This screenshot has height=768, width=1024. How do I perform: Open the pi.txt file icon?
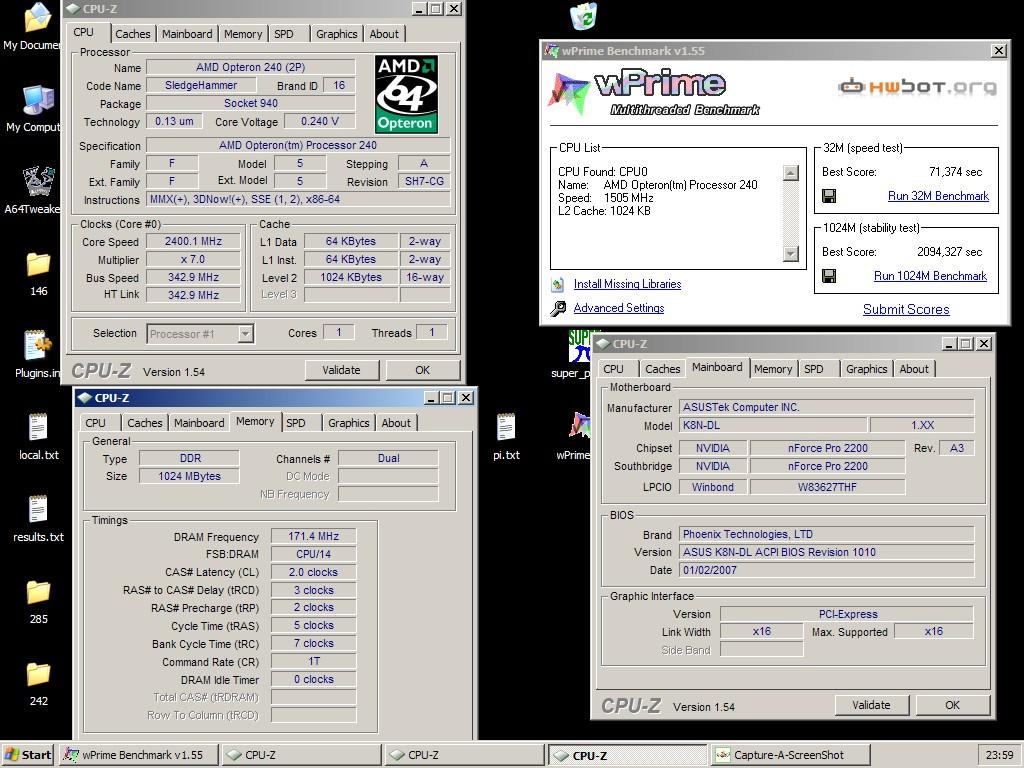(506, 428)
